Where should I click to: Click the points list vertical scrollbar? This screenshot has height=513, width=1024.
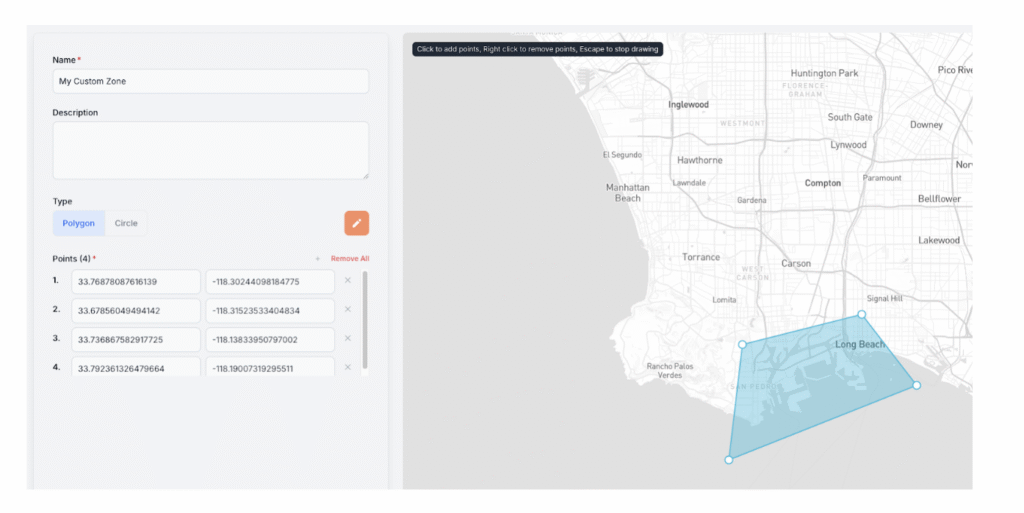(364, 320)
